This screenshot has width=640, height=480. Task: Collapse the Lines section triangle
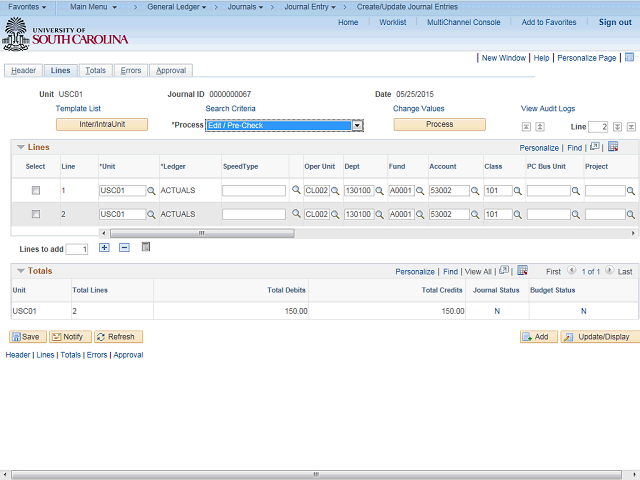(x=20, y=147)
